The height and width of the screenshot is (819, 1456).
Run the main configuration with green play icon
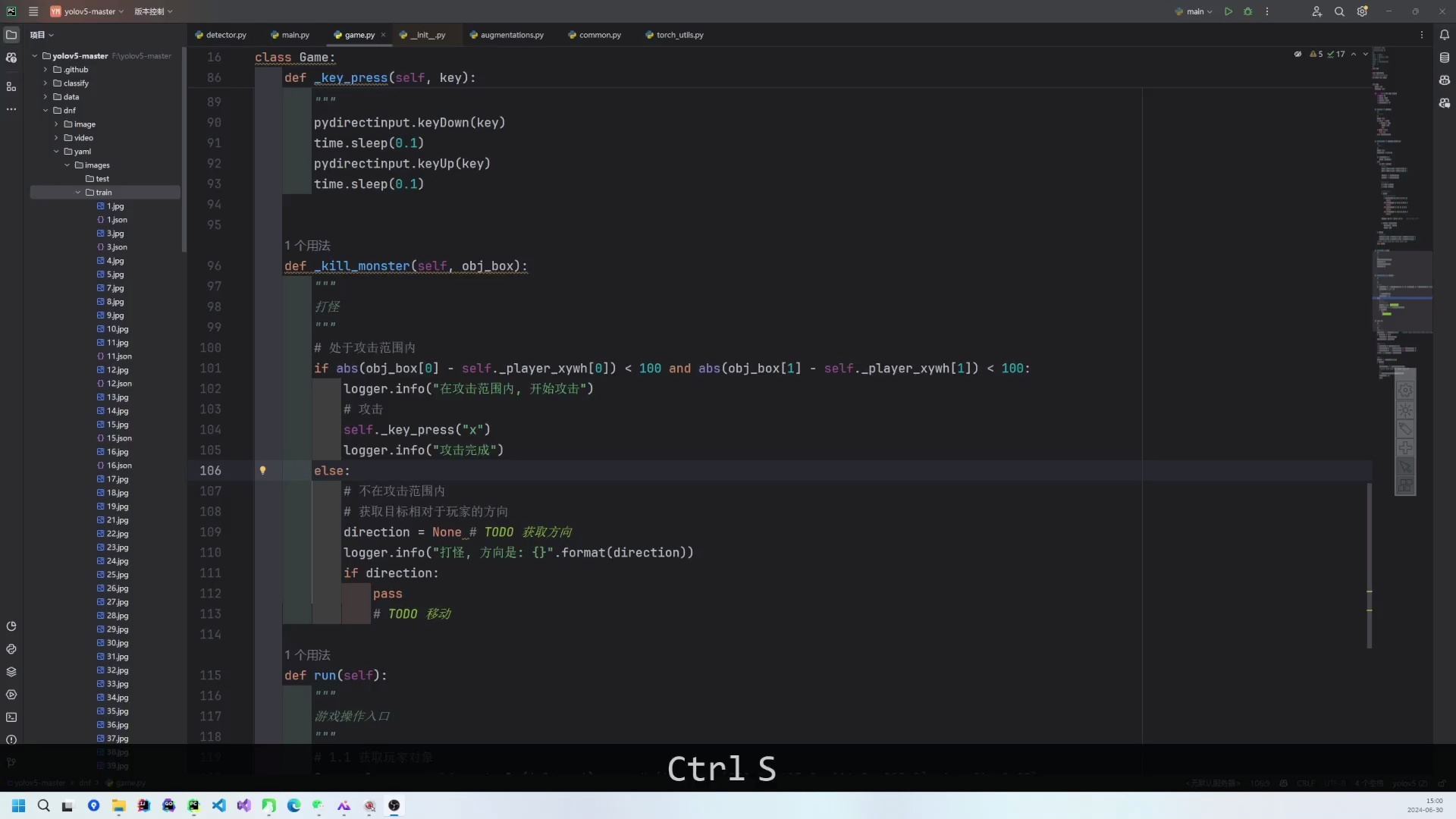[1227, 11]
